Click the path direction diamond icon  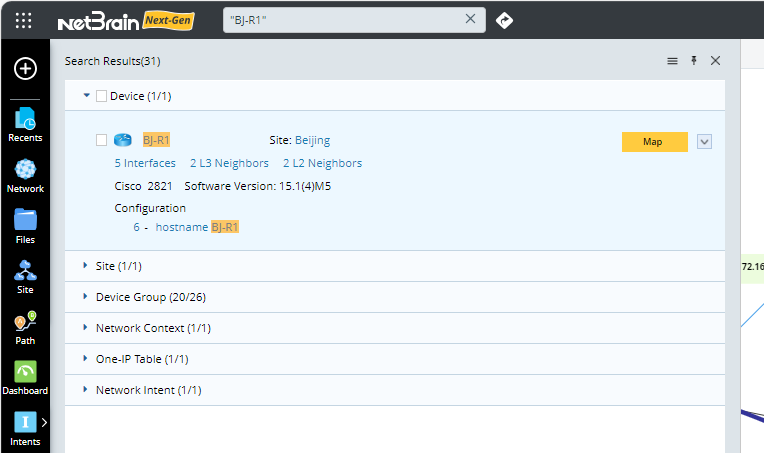[504, 20]
